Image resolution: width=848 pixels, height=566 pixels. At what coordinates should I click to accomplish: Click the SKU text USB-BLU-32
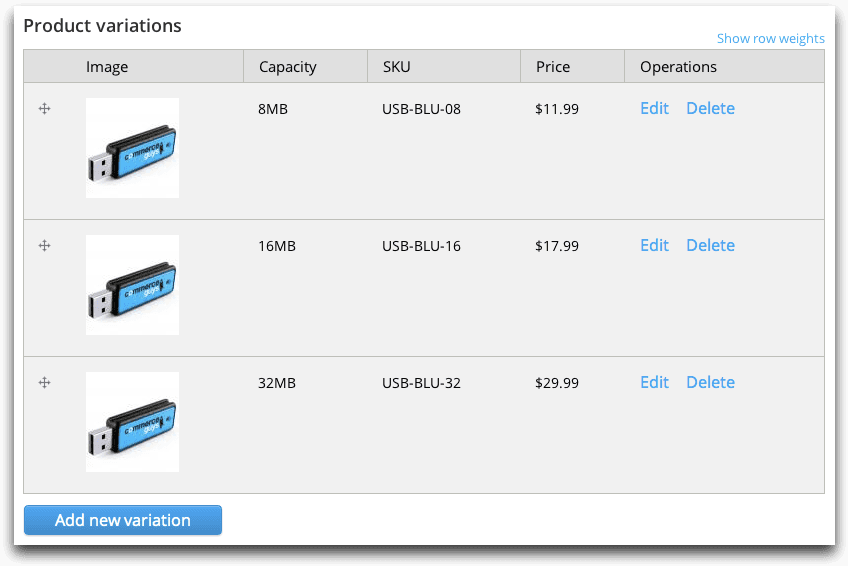[421, 383]
